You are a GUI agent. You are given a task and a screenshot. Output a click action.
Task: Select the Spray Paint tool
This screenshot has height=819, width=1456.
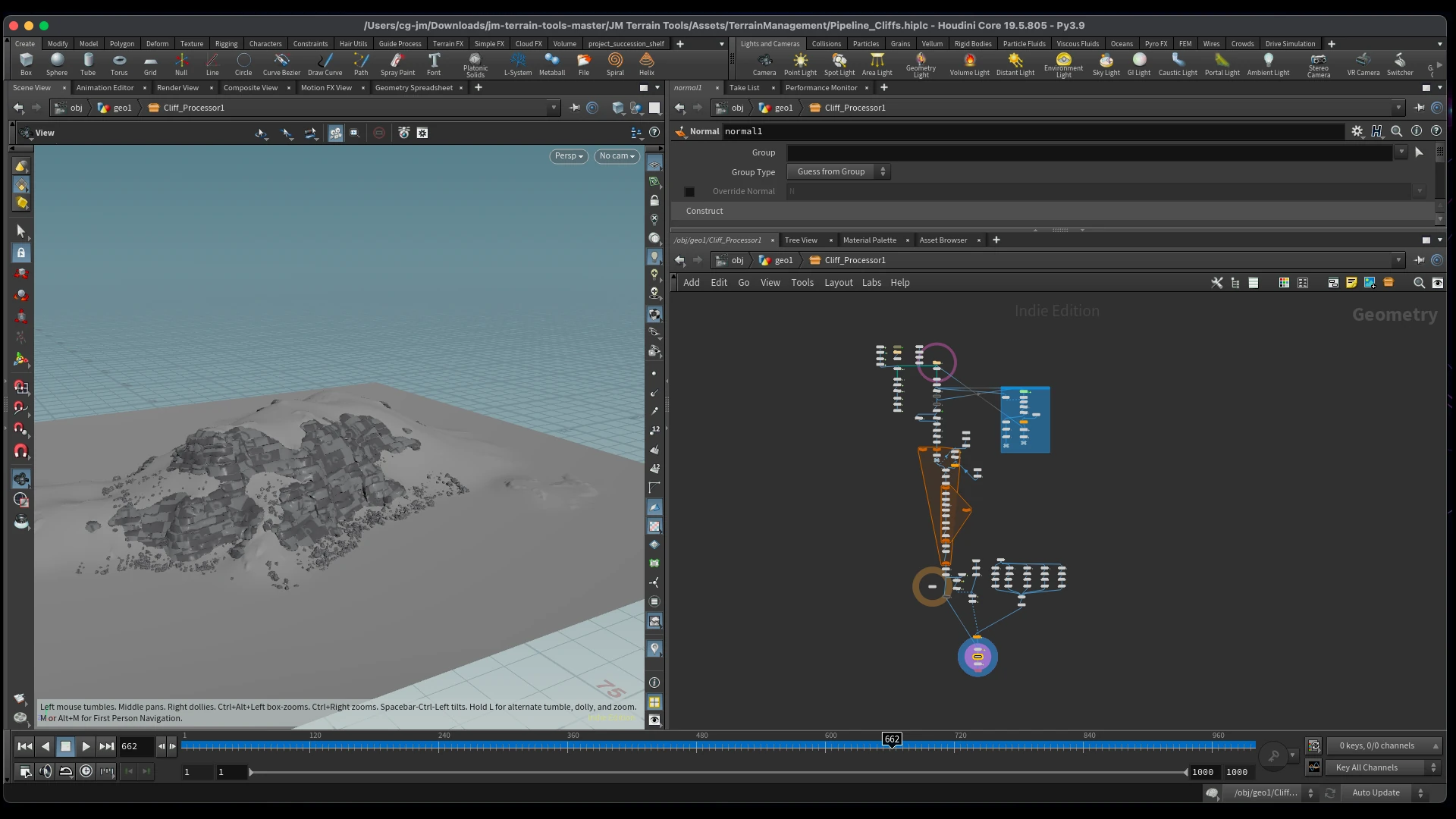[x=397, y=64]
